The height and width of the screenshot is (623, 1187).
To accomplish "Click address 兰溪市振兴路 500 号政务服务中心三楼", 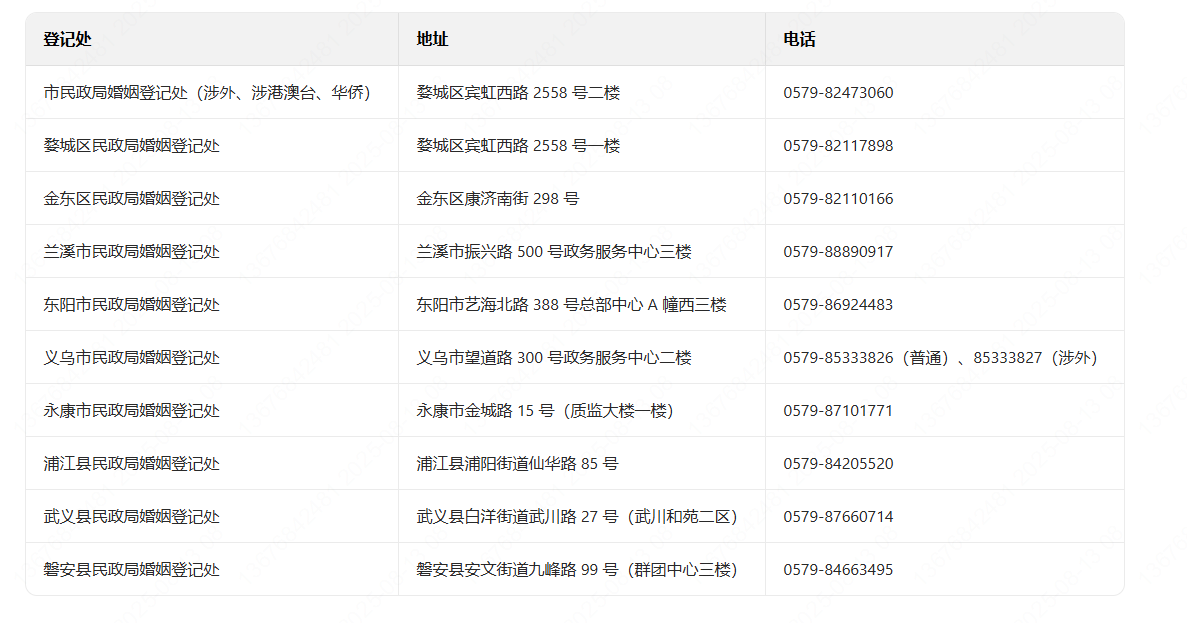I will 553,251.
